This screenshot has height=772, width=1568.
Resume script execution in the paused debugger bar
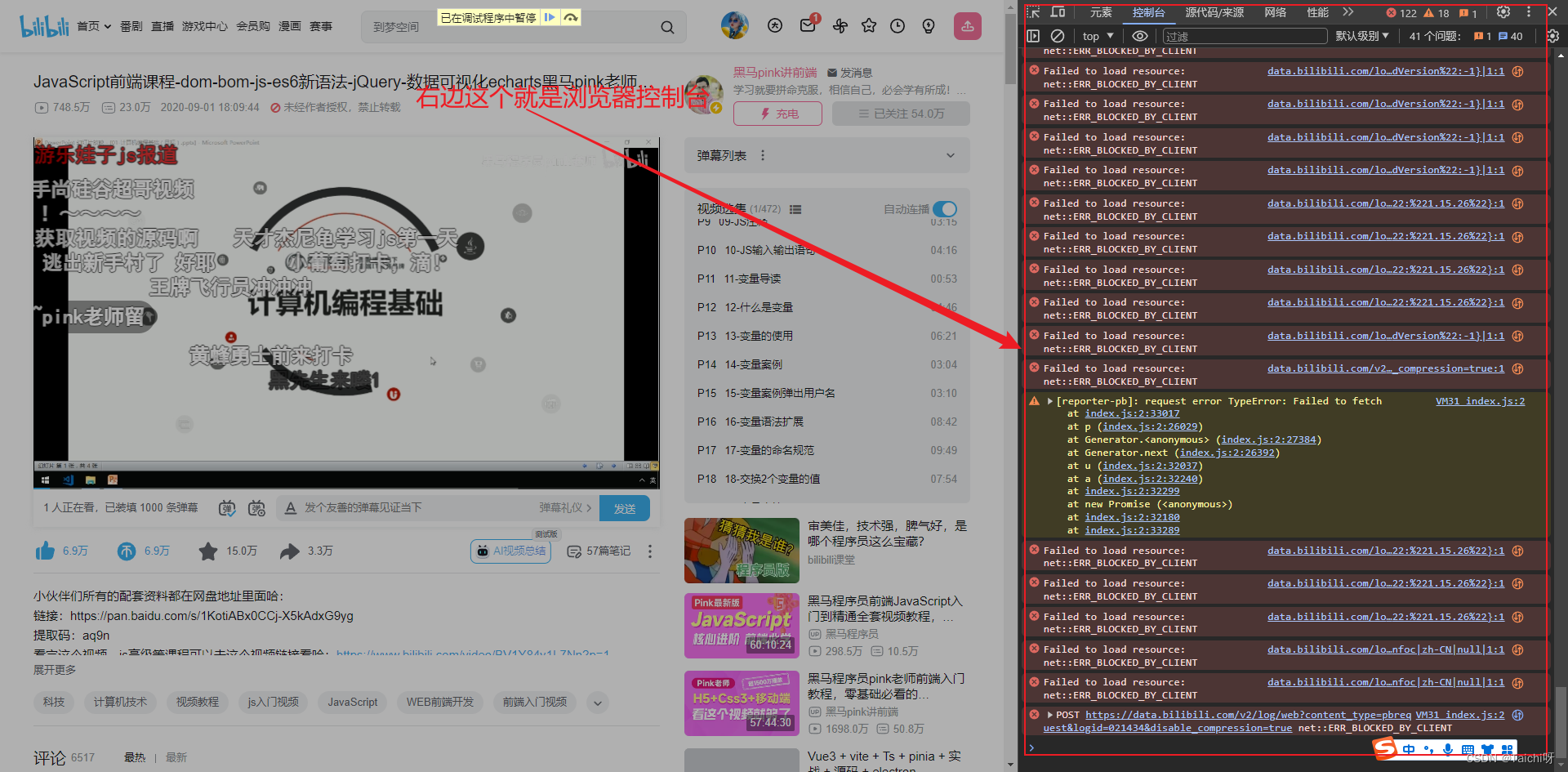(x=550, y=16)
